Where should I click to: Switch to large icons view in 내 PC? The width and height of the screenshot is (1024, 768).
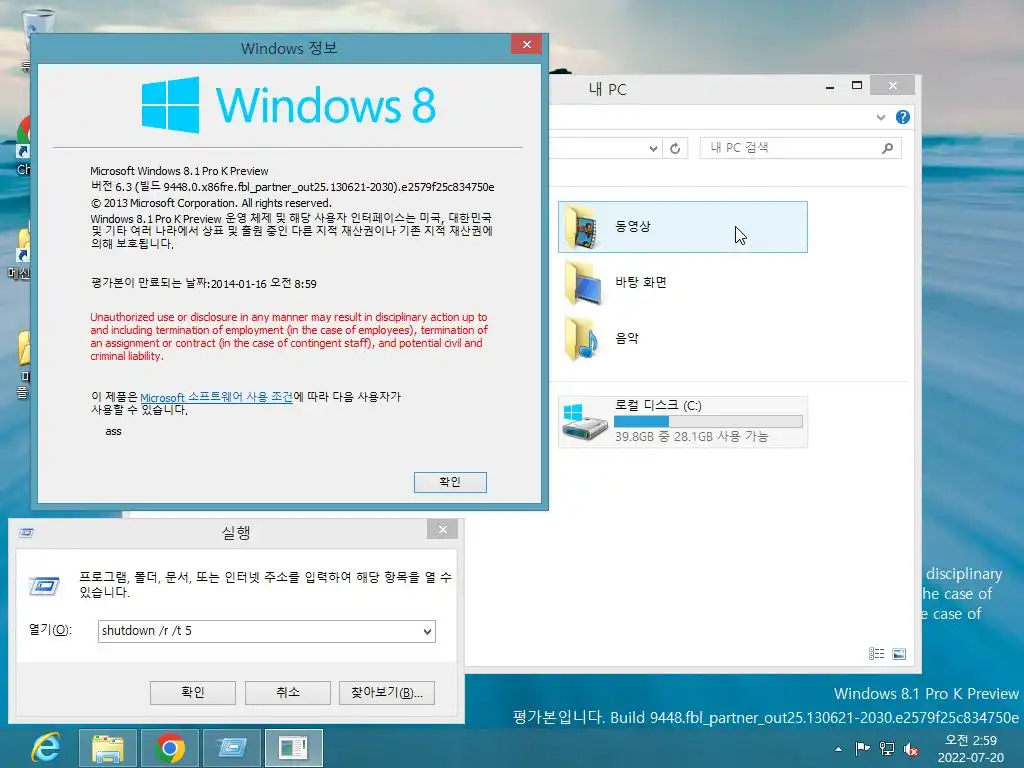[x=899, y=654]
